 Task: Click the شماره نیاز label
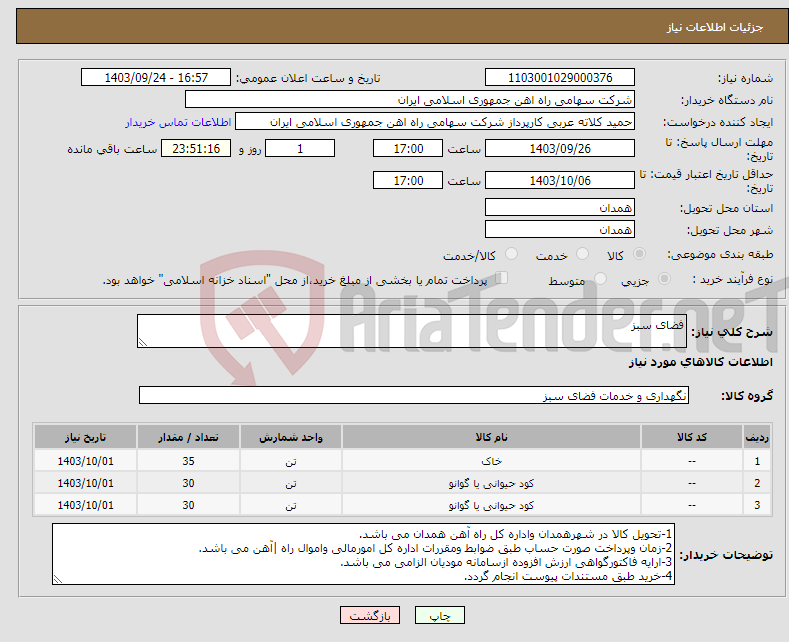[x=745, y=78]
